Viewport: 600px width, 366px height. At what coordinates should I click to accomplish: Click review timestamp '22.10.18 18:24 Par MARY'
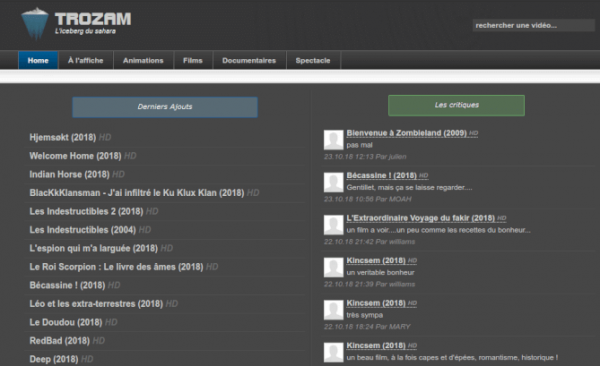[367, 327]
